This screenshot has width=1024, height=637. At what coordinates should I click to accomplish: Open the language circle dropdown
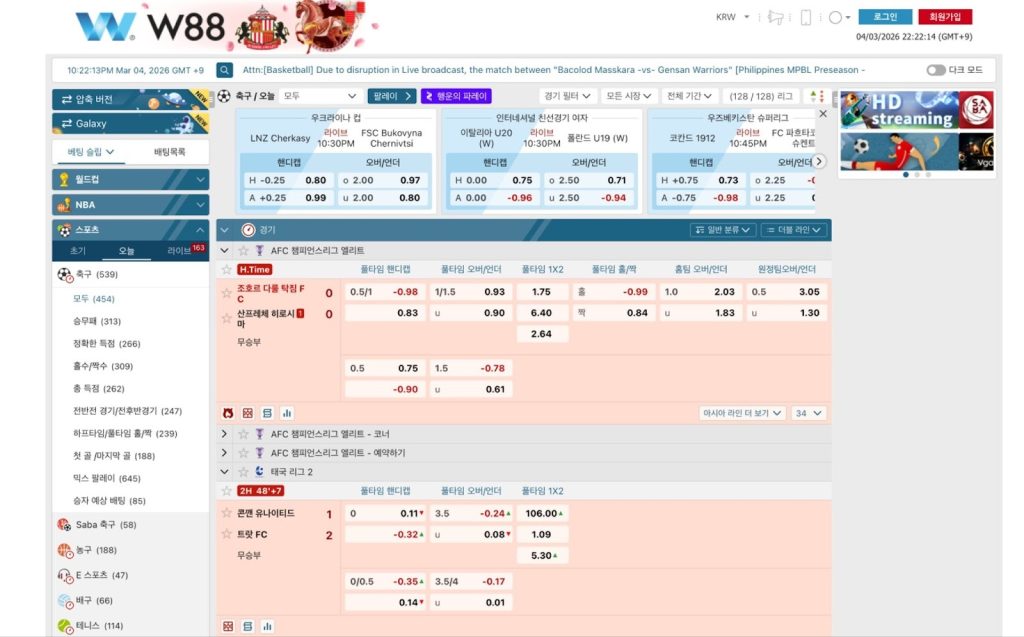839,18
